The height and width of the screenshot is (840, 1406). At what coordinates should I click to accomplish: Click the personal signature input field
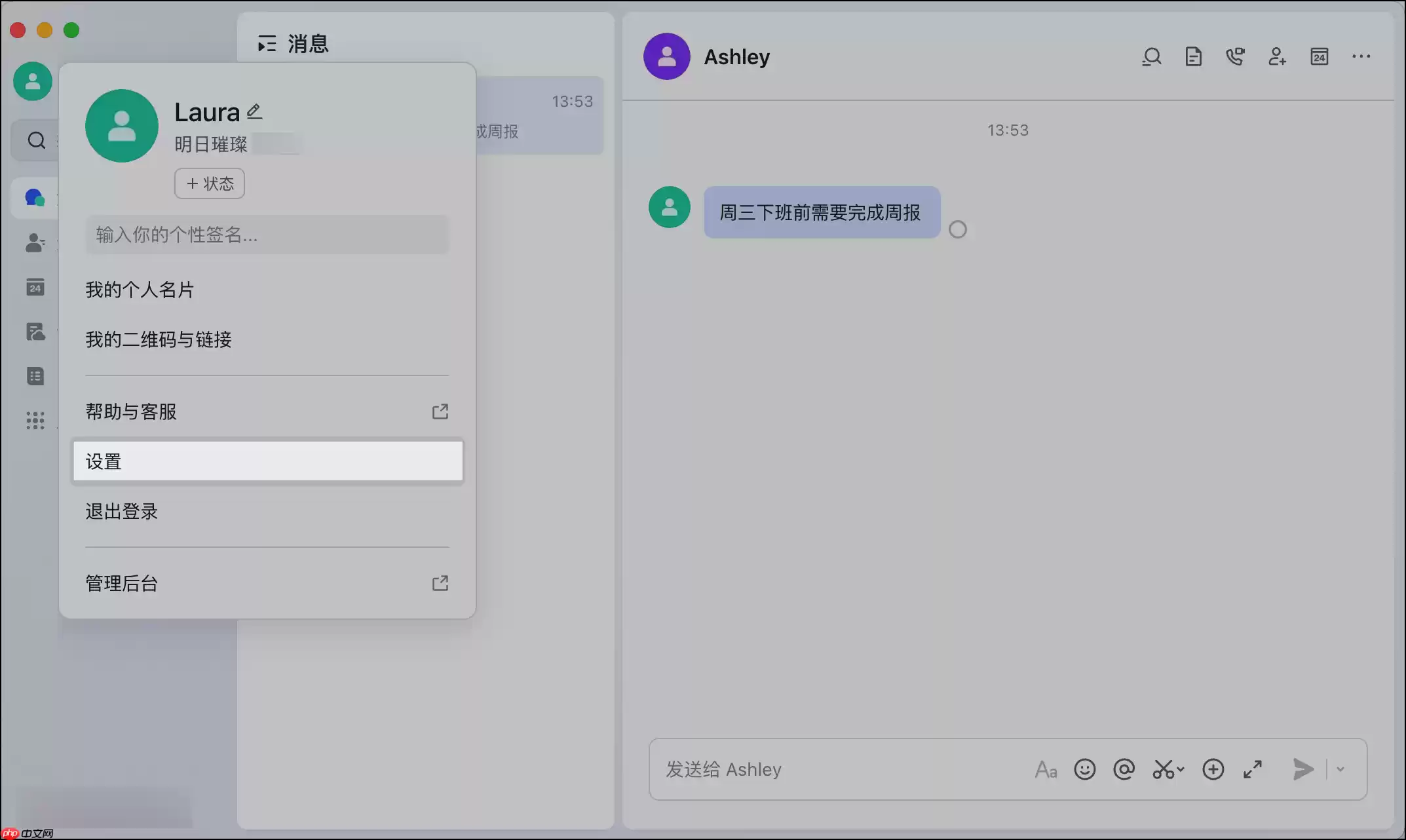pos(267,235)
